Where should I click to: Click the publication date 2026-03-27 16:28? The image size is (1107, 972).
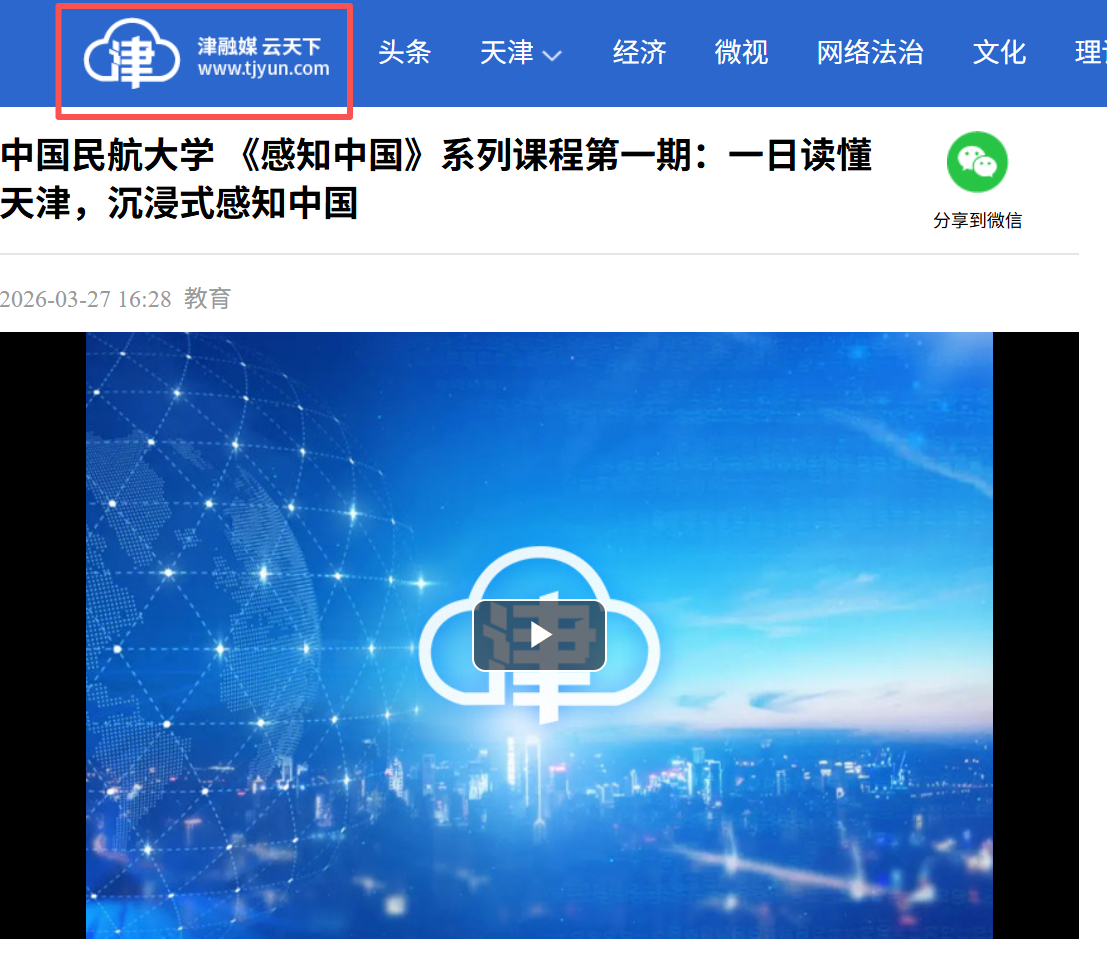85,299
